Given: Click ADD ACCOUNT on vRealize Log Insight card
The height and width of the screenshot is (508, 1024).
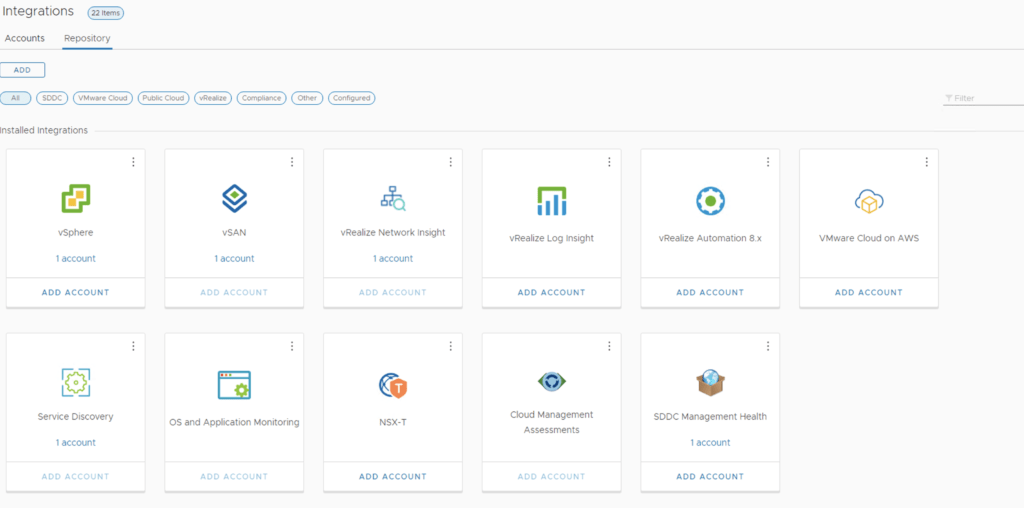Looking at the screenshot, I should coord(551,293).
